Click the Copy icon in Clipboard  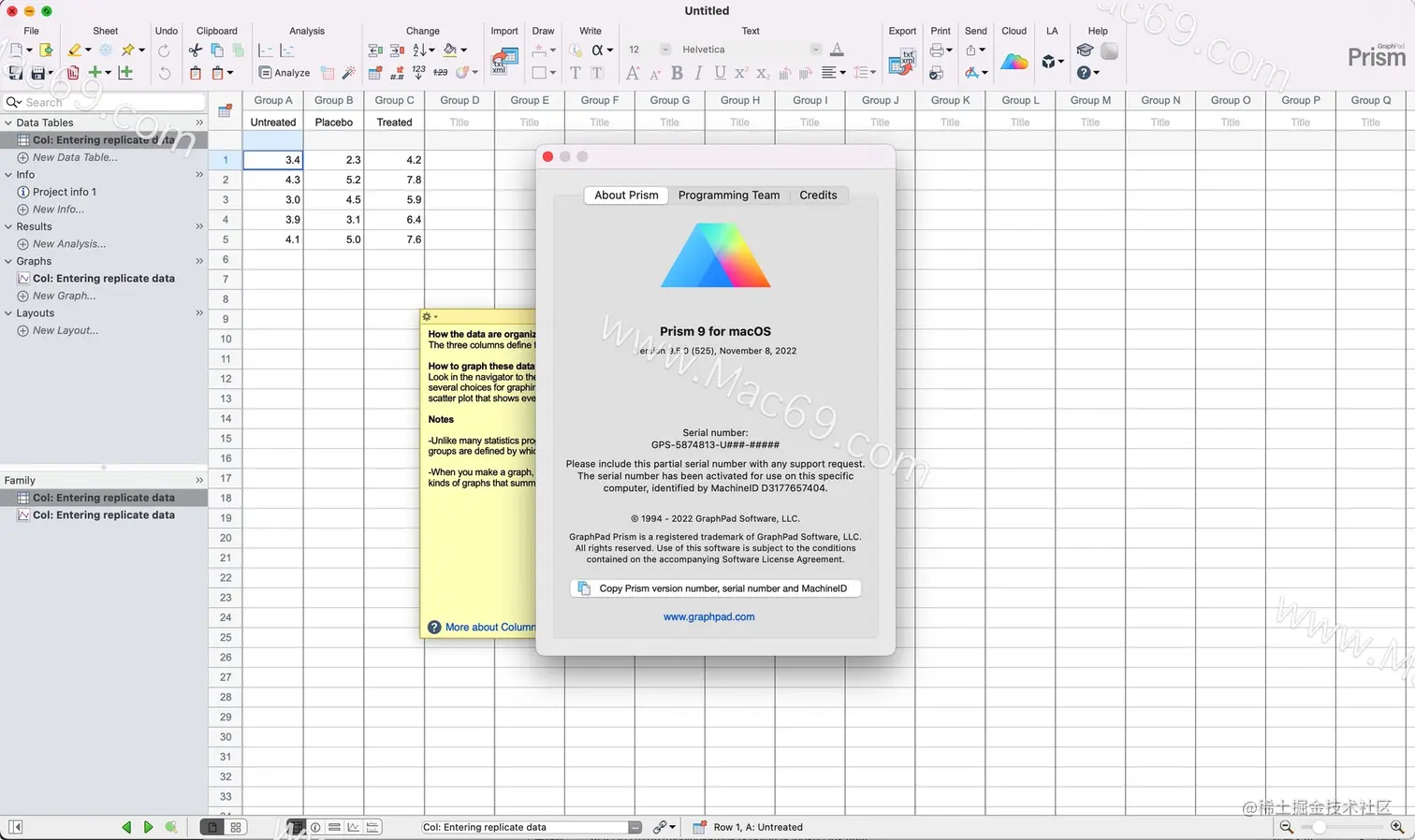pyautogui.click(x=217, y=51)
